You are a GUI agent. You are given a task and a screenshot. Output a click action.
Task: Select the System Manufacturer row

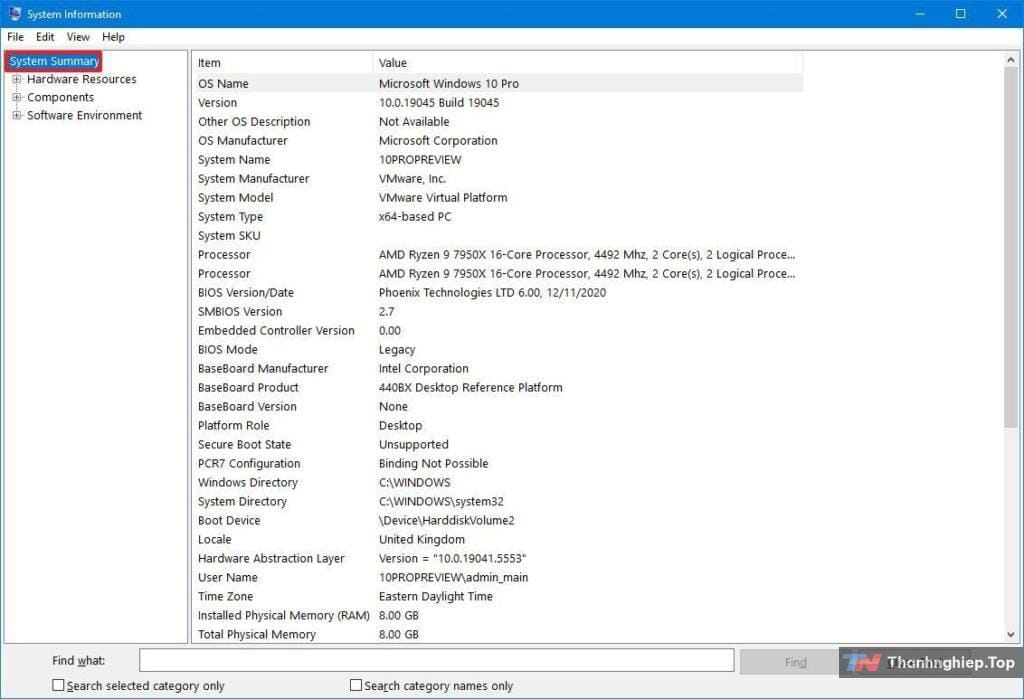[x=498, y=178]
